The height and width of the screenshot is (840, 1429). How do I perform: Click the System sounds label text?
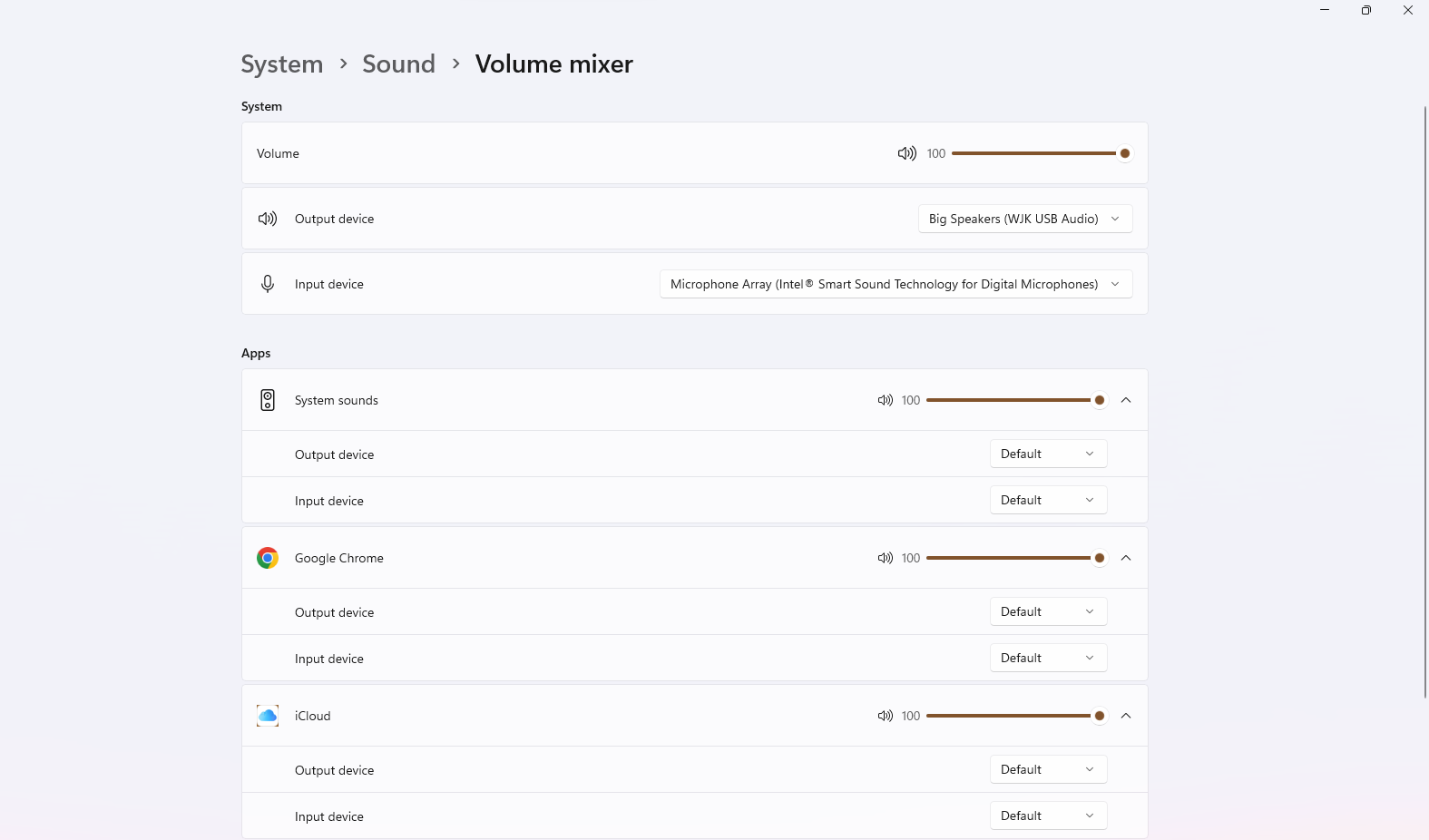(x=337, y=400)
